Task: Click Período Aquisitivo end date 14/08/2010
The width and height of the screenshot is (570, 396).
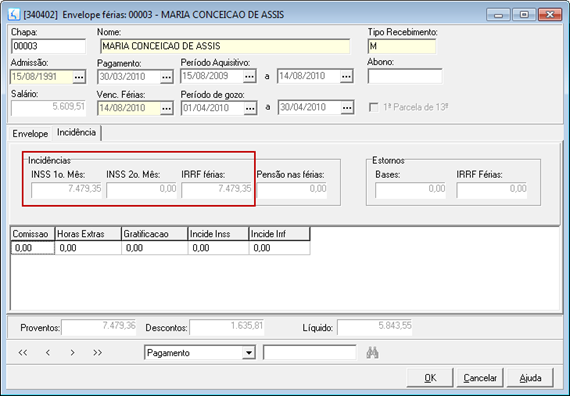Action: (309, 76)
